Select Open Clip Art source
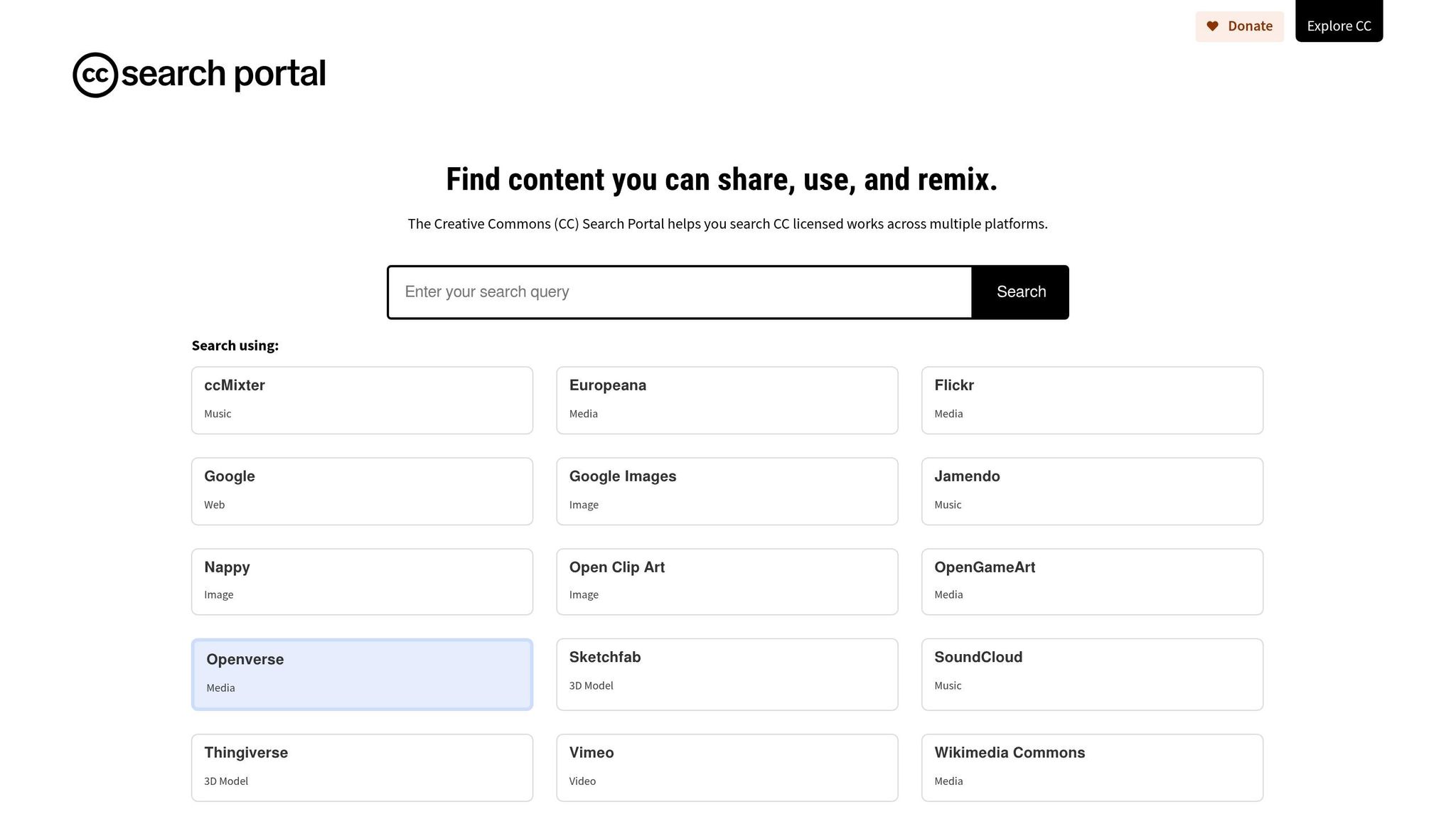This screenshot has height=819, width=1456. click(727, 582)
